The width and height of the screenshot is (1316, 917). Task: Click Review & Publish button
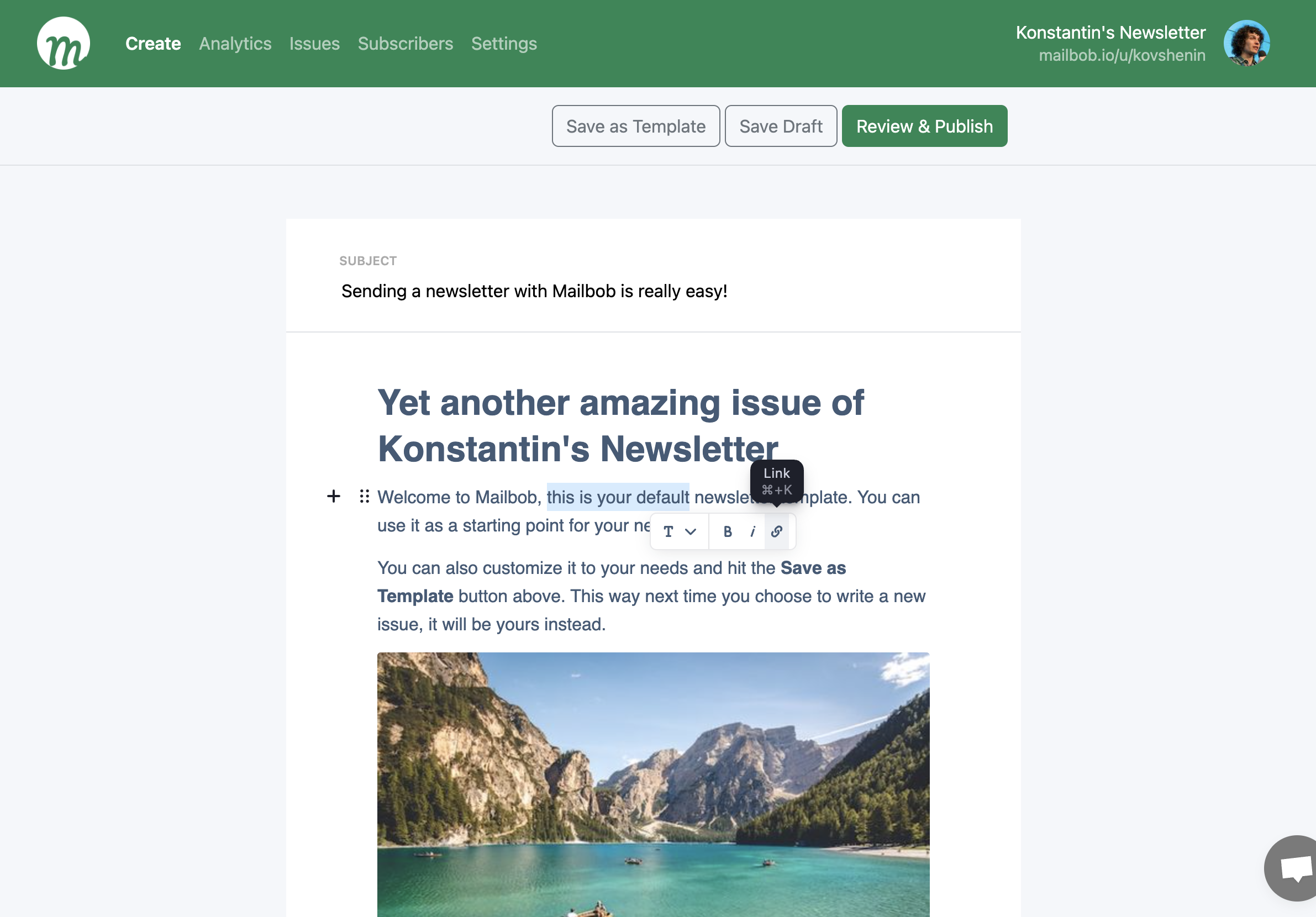[924, 126]
